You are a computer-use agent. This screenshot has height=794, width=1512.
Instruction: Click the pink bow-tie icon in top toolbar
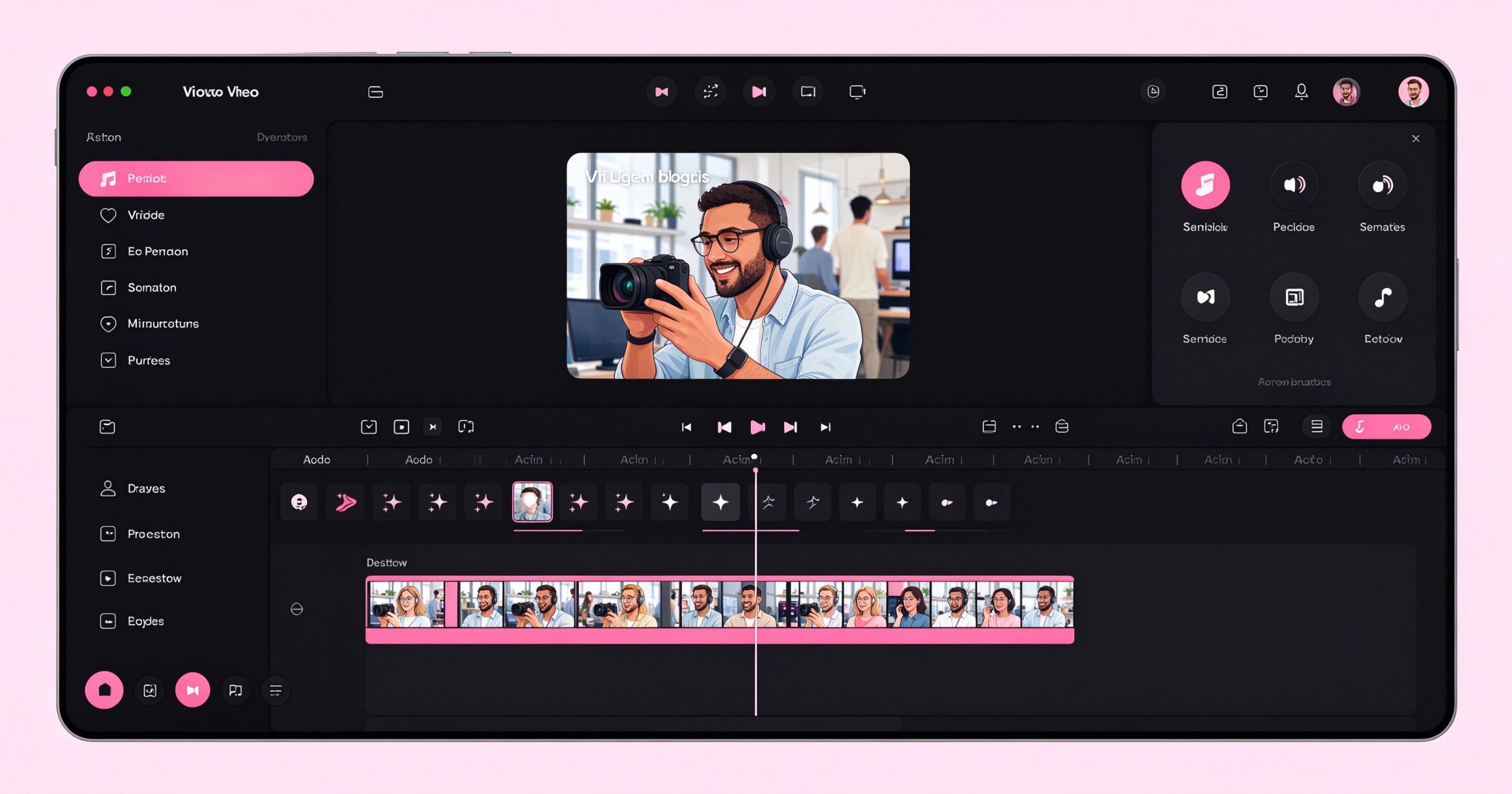661,92
